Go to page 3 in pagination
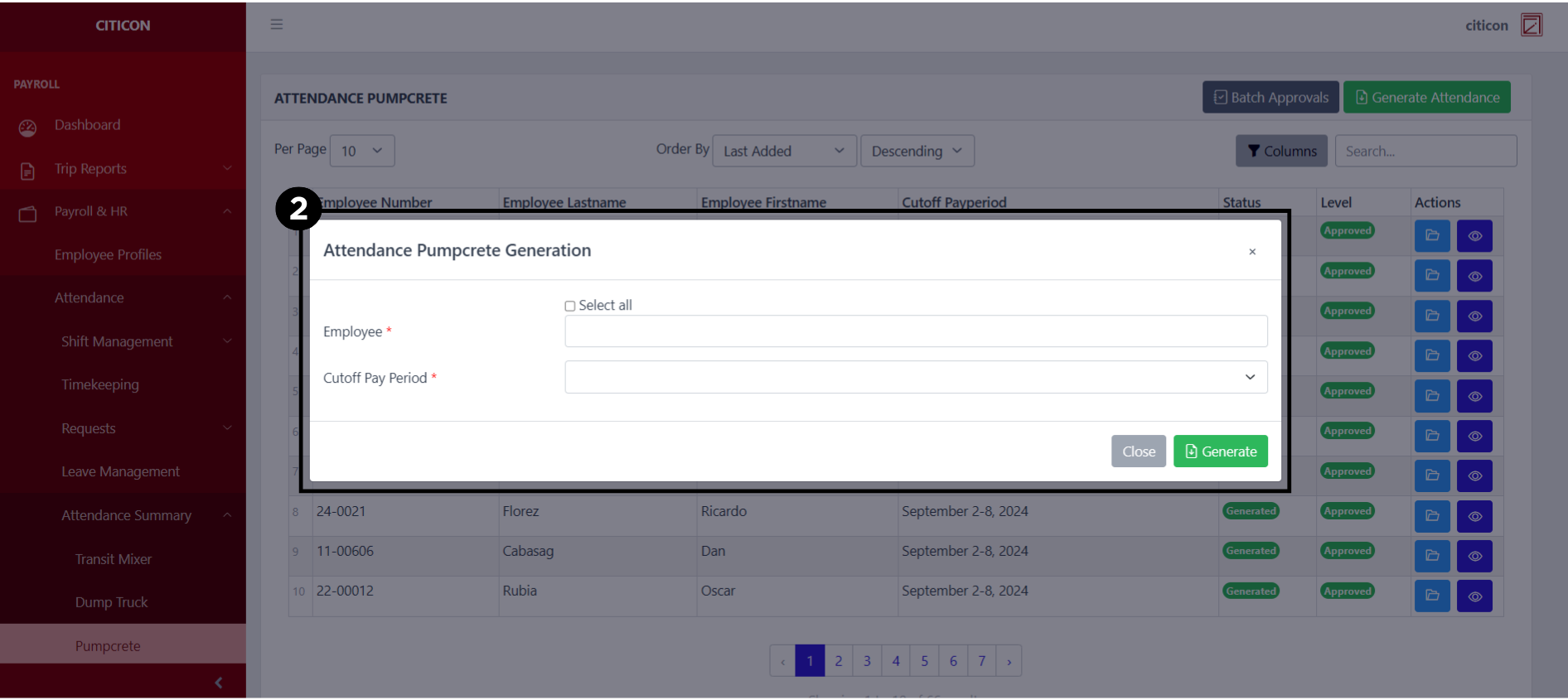1568x700 pixels. (867, 661)
